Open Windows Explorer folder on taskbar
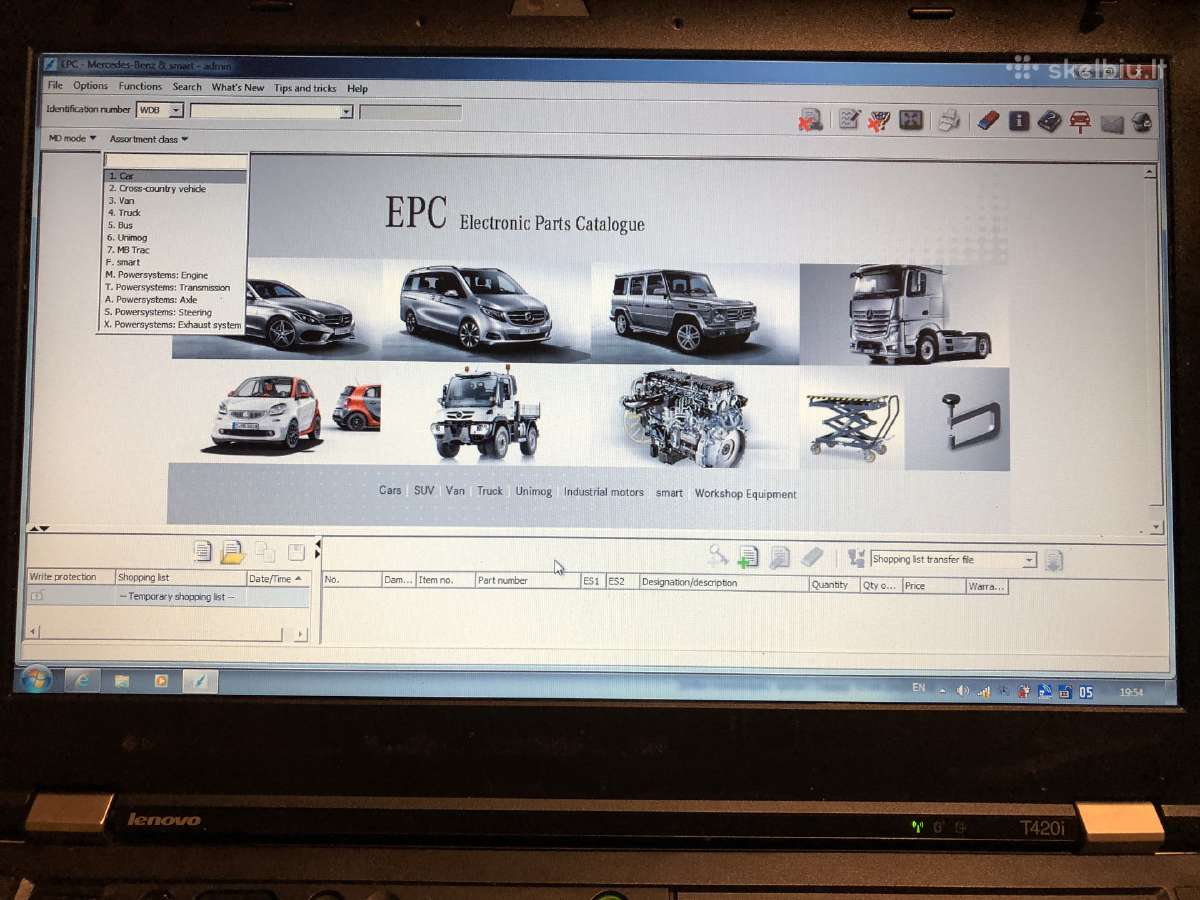This screenshot has width=1200, height=900. 122,681
